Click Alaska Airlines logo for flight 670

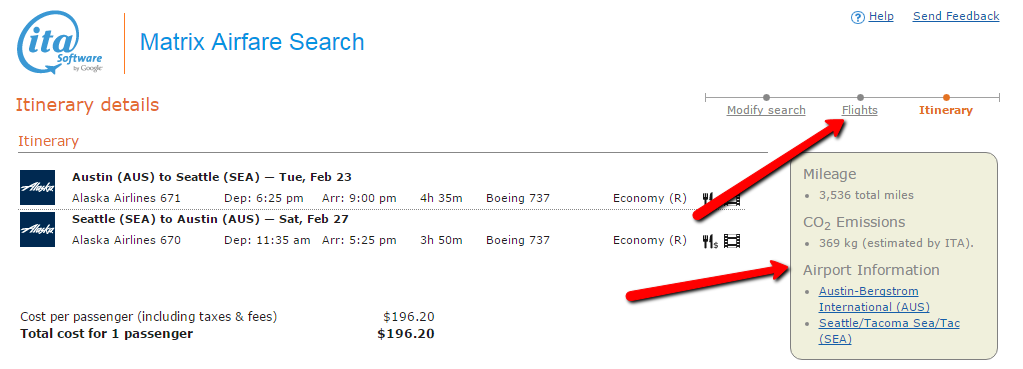pyautogui.click(x=37, y=229)
